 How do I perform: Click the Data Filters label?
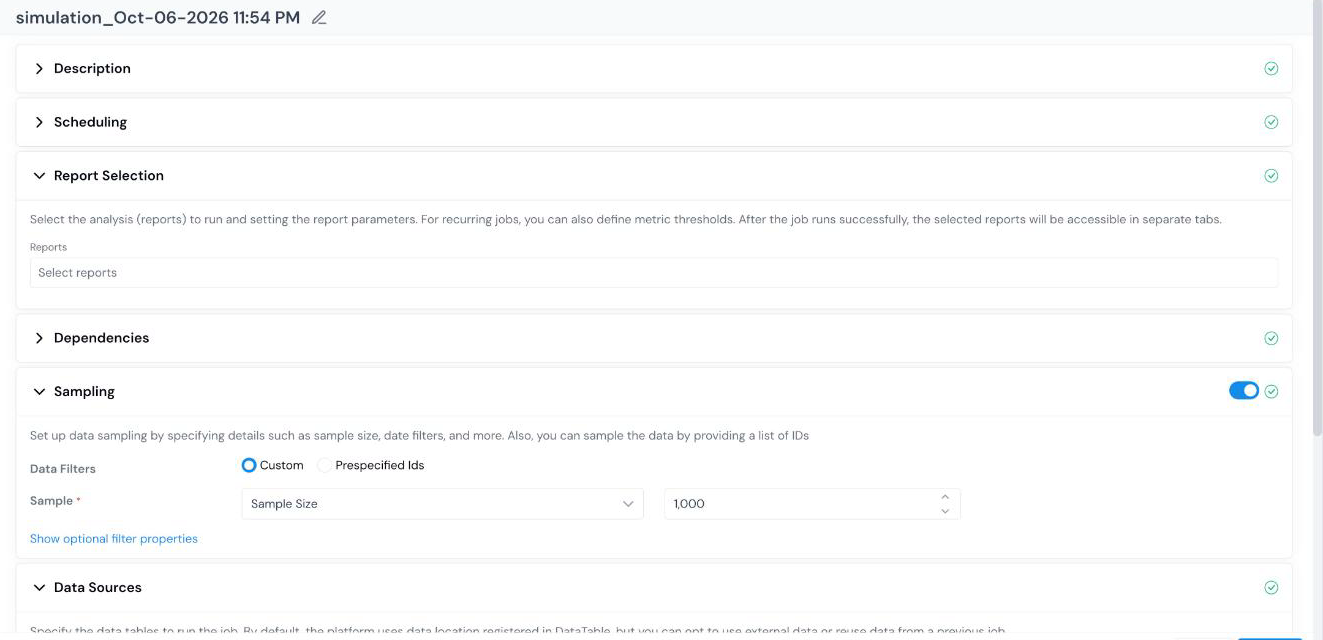click(x=63, y=469)
